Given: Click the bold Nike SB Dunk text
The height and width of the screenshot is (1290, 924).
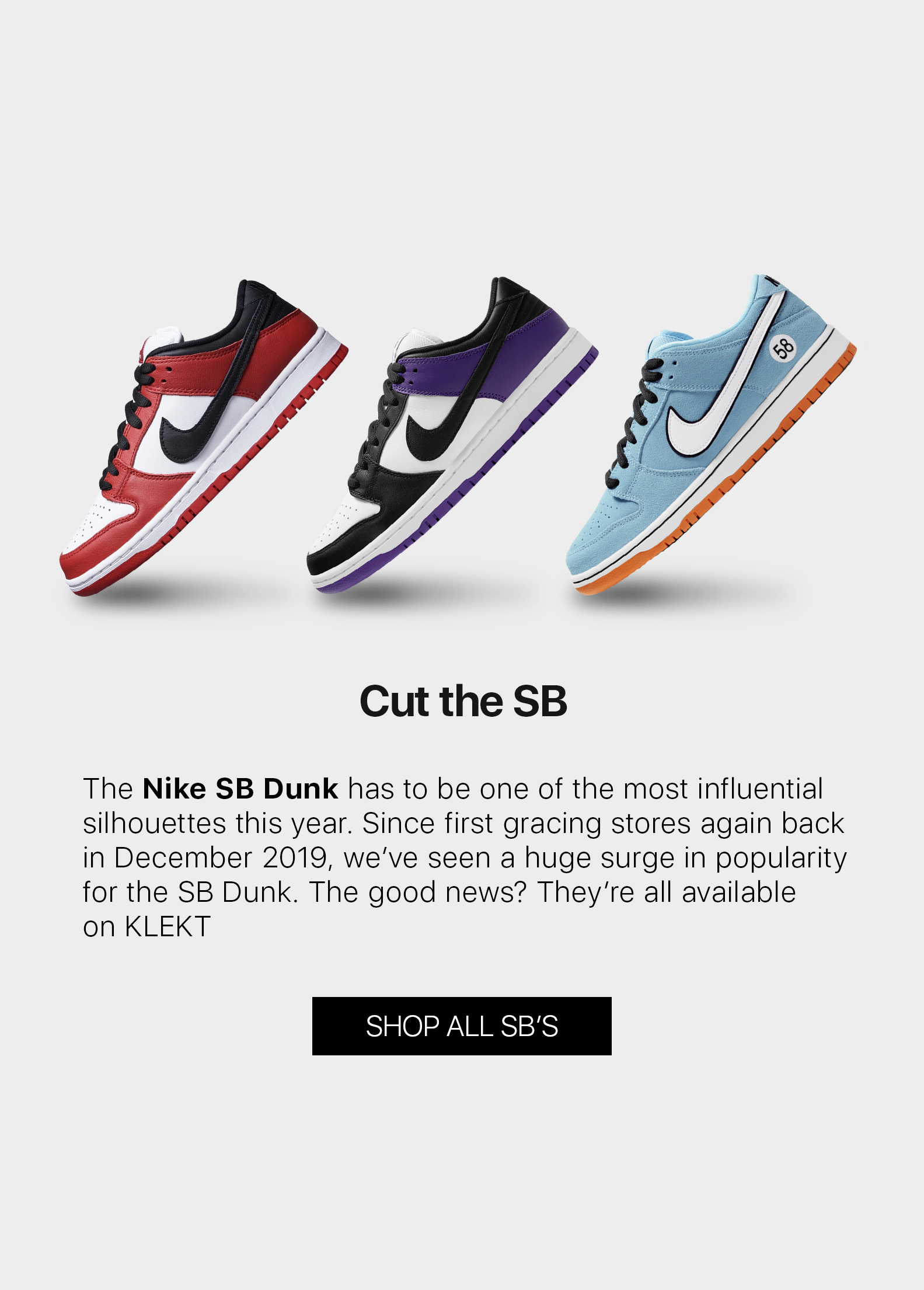Looking at the screenshot, I should point(240,789).
